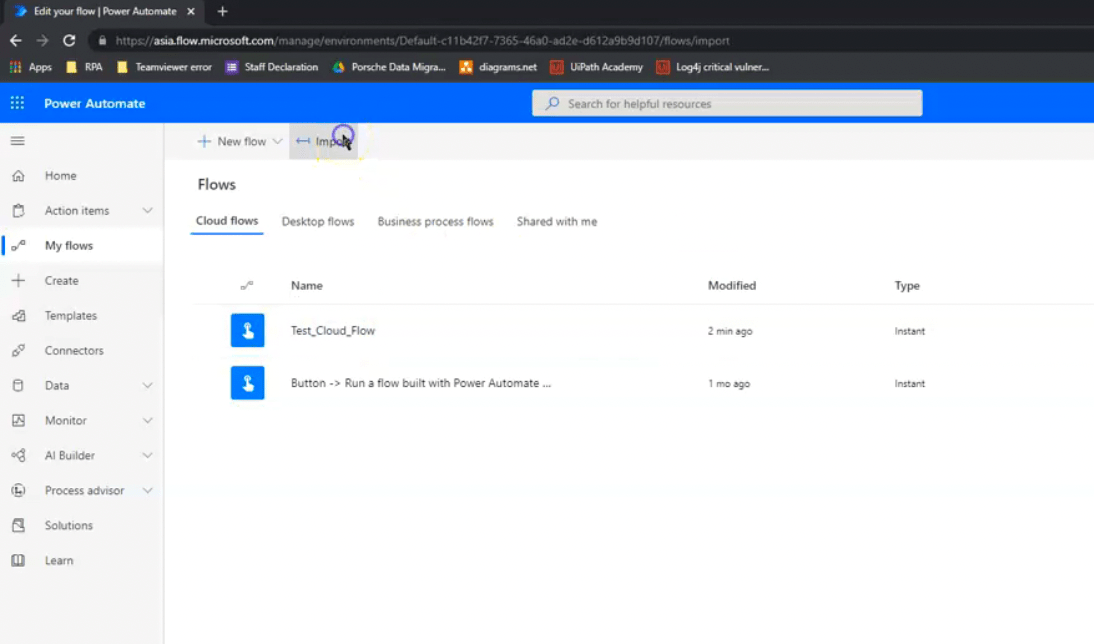Open the New flow dropdown arrow
This screenshot has width=1094, height=644.
(277, 141)
